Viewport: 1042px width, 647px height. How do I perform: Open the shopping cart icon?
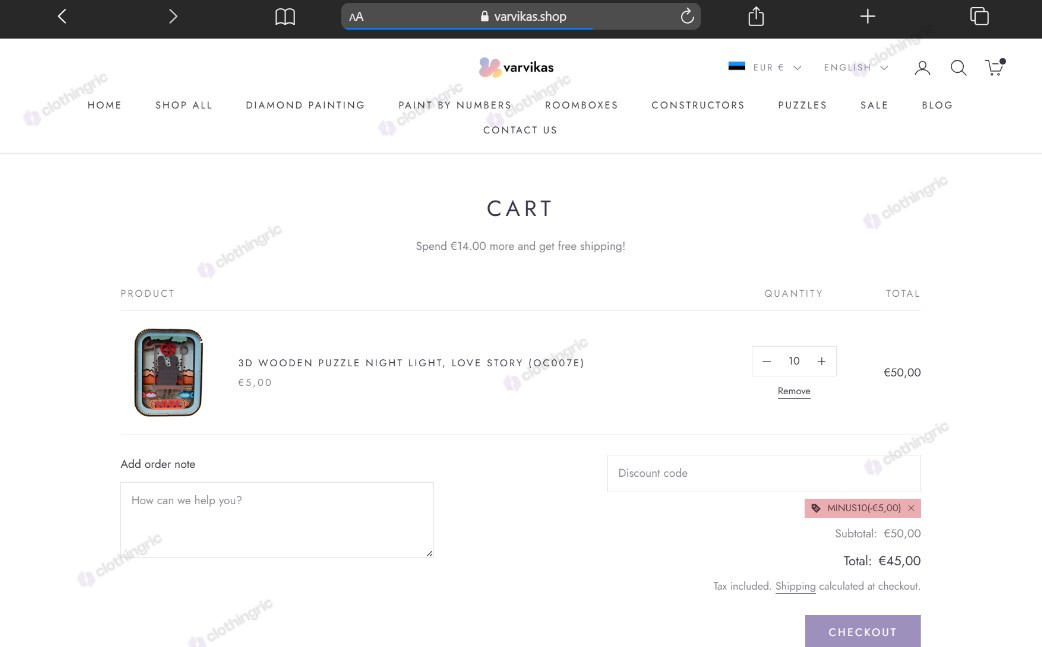995,67
